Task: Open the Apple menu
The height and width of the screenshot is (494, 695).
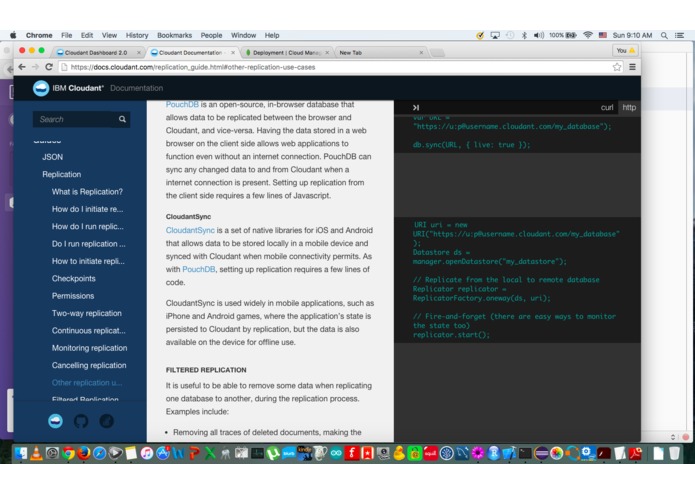Action: click(13, 35)
